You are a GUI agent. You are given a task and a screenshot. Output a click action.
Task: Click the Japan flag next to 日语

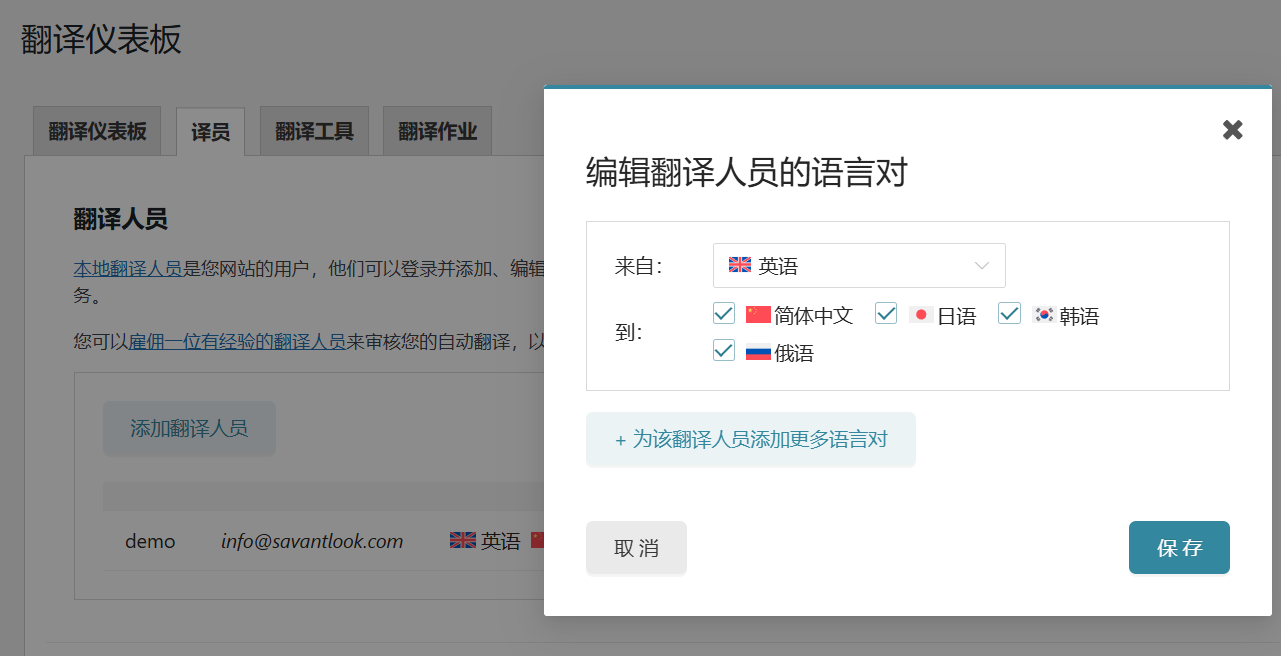pos(921,315)
